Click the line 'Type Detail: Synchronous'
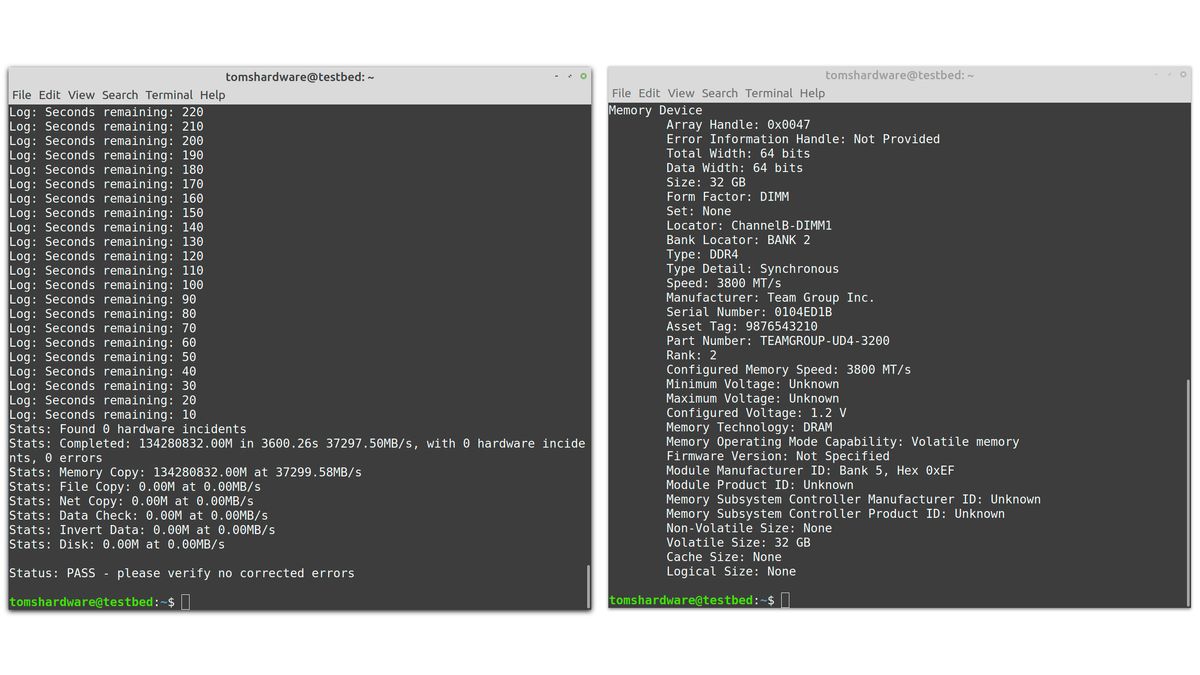The image size is (1200, 675). coord(753,269)
